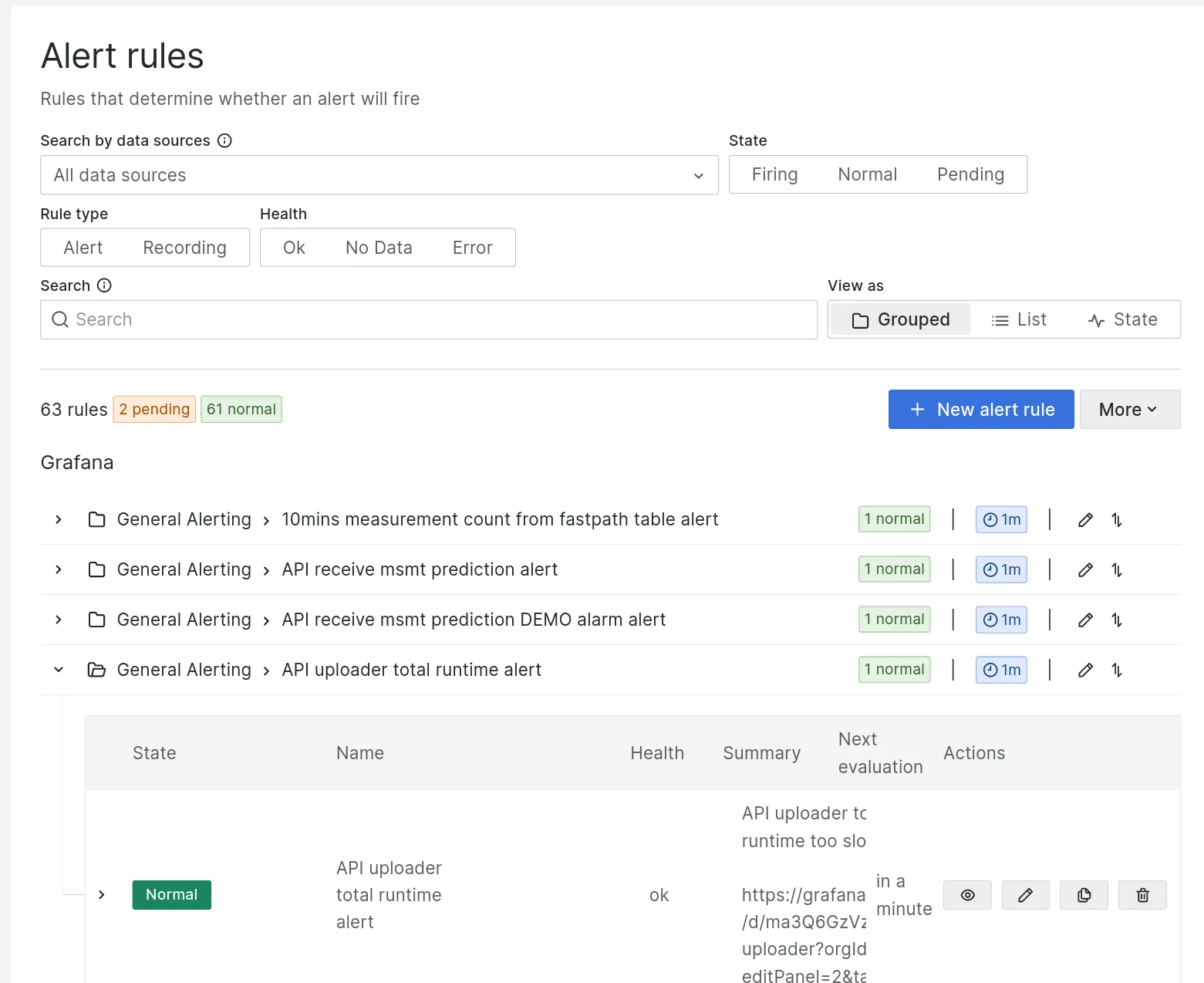Reorder rules in API receive msmt prediction alert group

point(1117,570)
